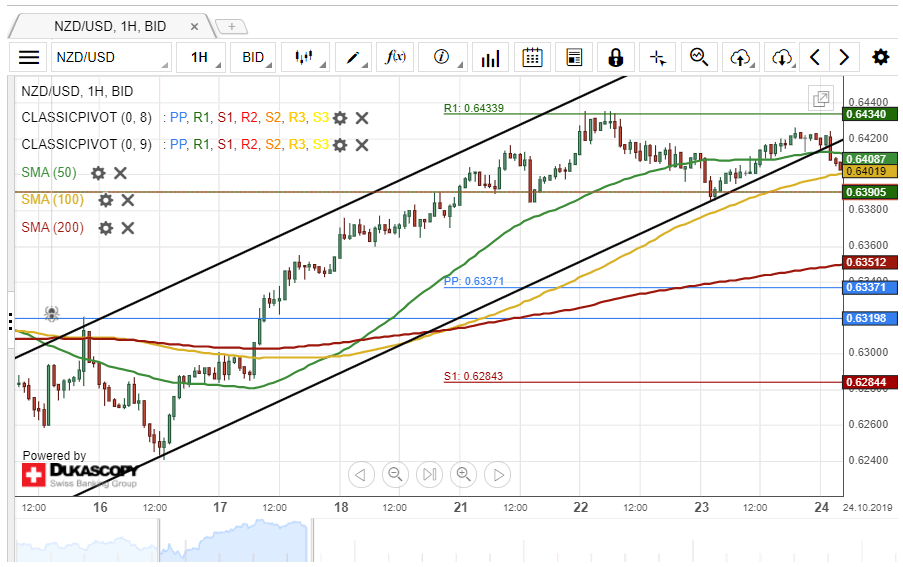
Task: Expand the 1H timeframe selector
Action: [x=200, y=58]
